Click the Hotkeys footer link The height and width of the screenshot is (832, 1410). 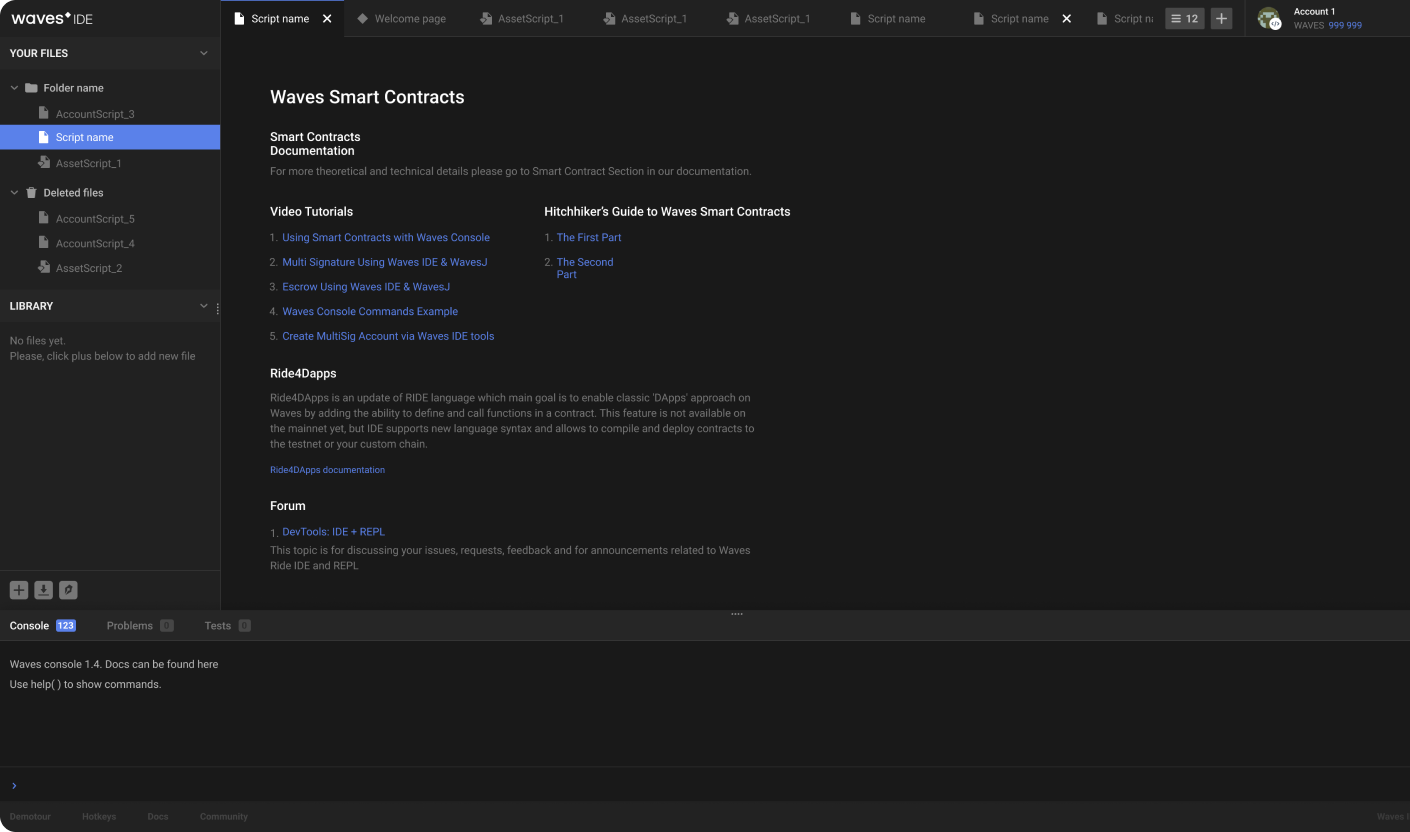click(99, 817)
